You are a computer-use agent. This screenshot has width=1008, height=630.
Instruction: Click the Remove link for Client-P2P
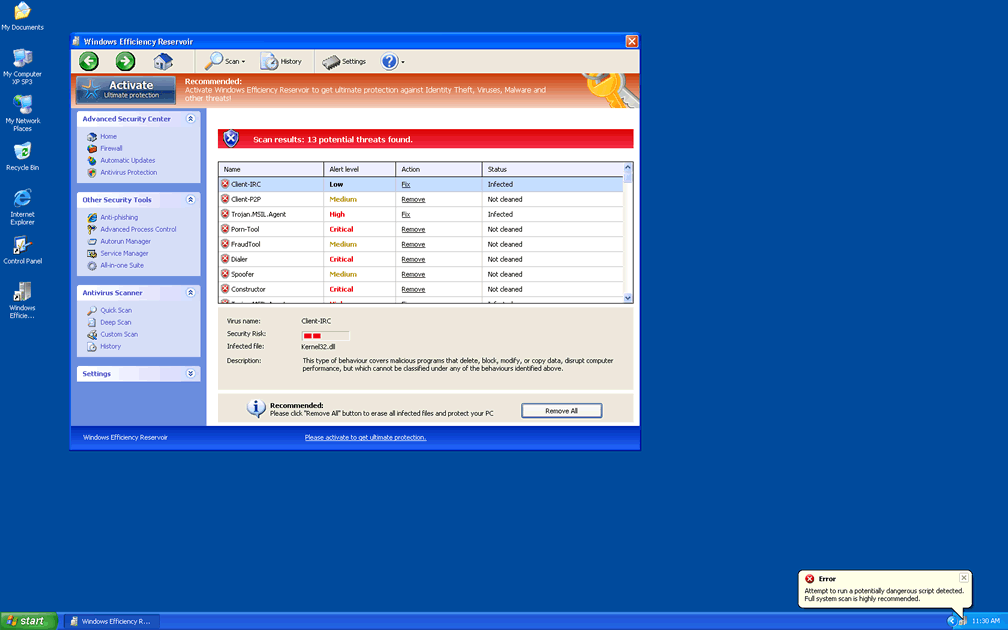pyautogui.click(x=413, y=199)
